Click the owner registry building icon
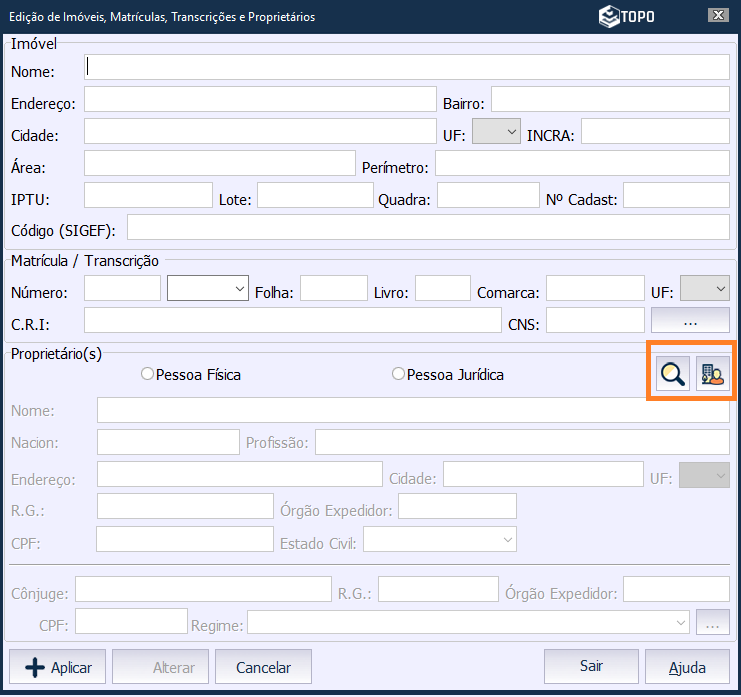This screenshot has width=741, height=697. pyautogui.click(x=712, y=374)
